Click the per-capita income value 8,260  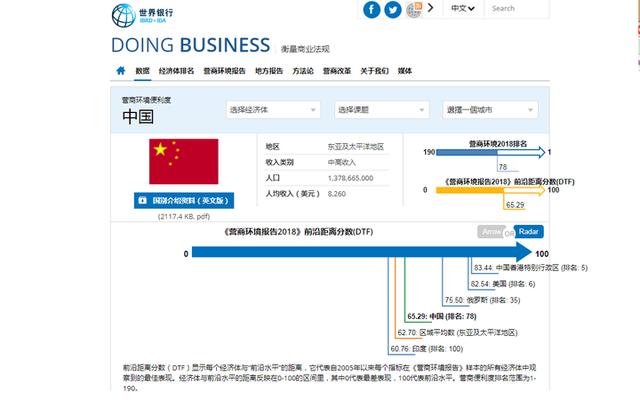(337, 193)
